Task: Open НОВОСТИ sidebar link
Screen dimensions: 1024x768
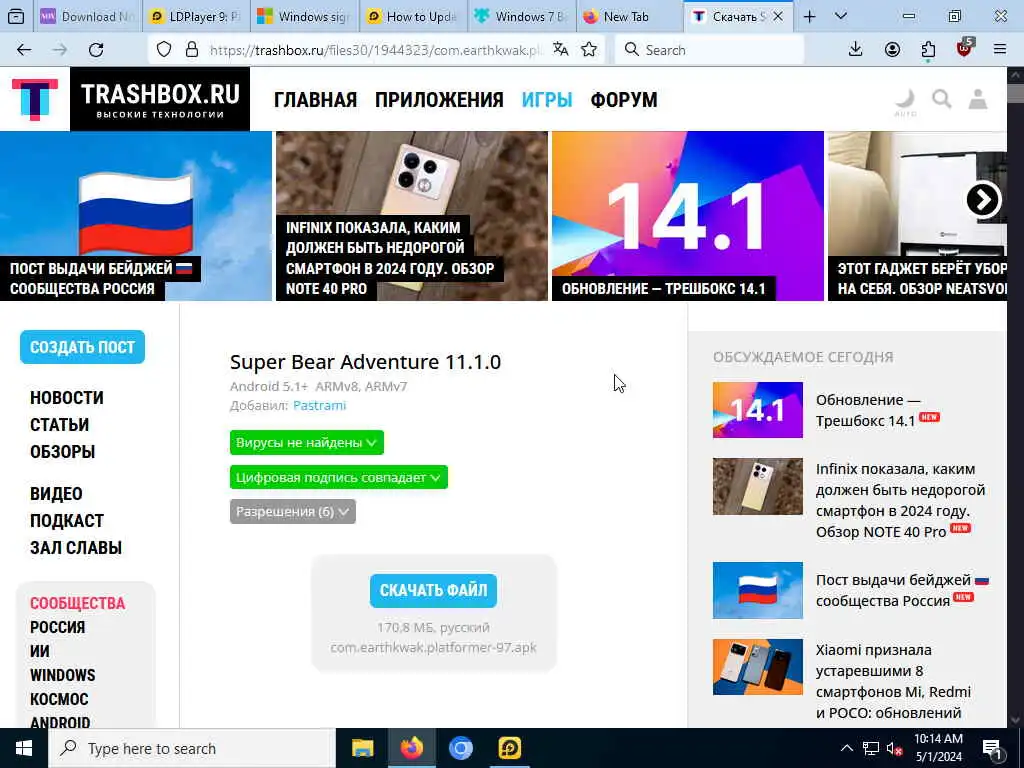Action: (x=67, y=398)
